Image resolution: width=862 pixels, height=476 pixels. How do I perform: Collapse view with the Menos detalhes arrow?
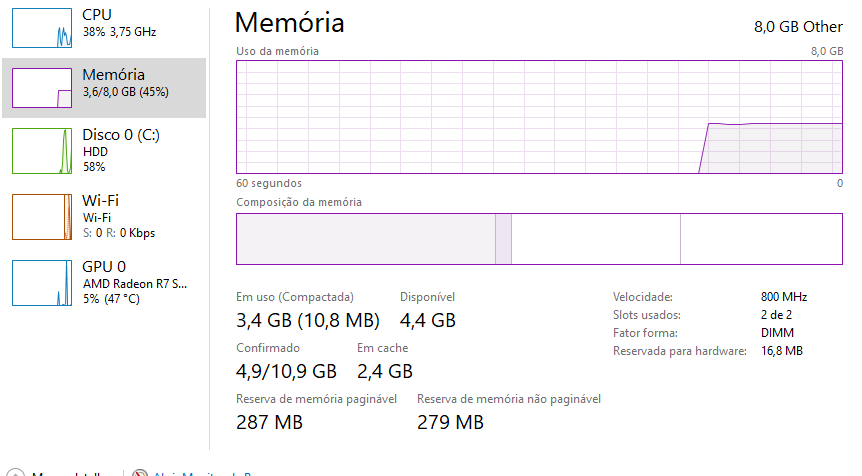pyautogui.click(x=14, y=473)
